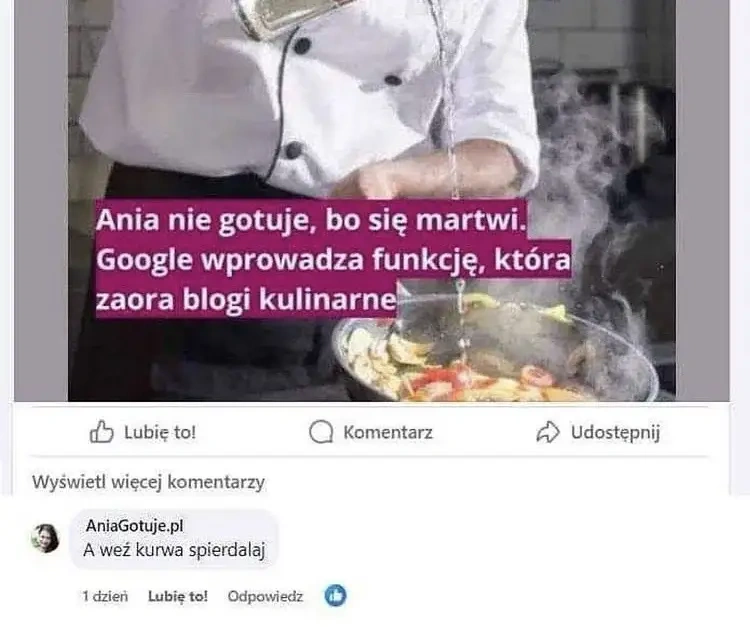Toggle the bold "Lubię to!" under the comment

178,596
